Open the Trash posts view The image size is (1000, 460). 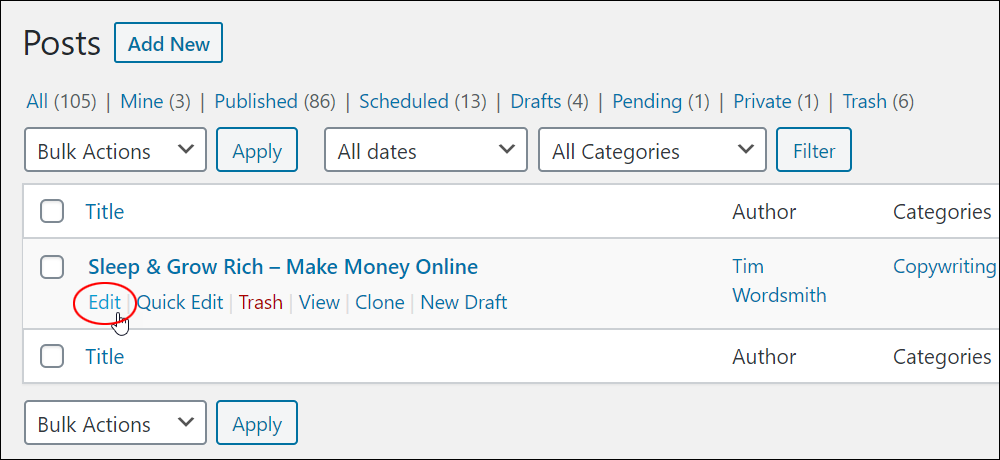click(878, 101)
